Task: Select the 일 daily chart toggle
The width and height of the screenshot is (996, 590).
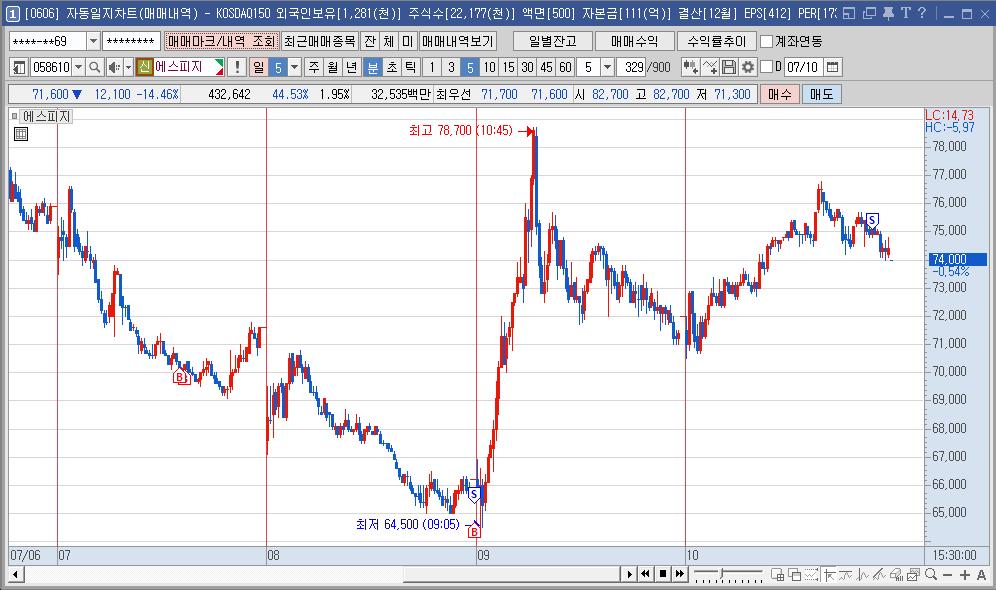Action: pyautogui.click(x=259, y=67)
